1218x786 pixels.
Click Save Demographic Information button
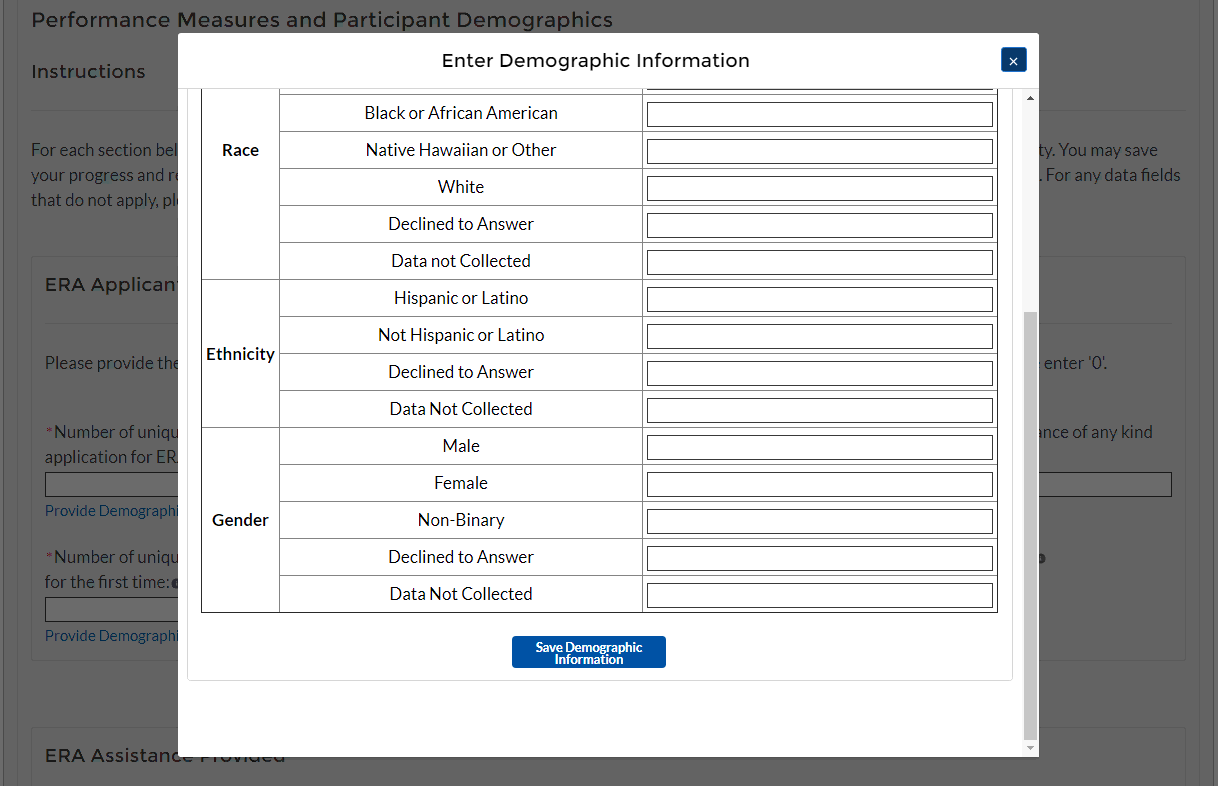[x=588, y=652]
